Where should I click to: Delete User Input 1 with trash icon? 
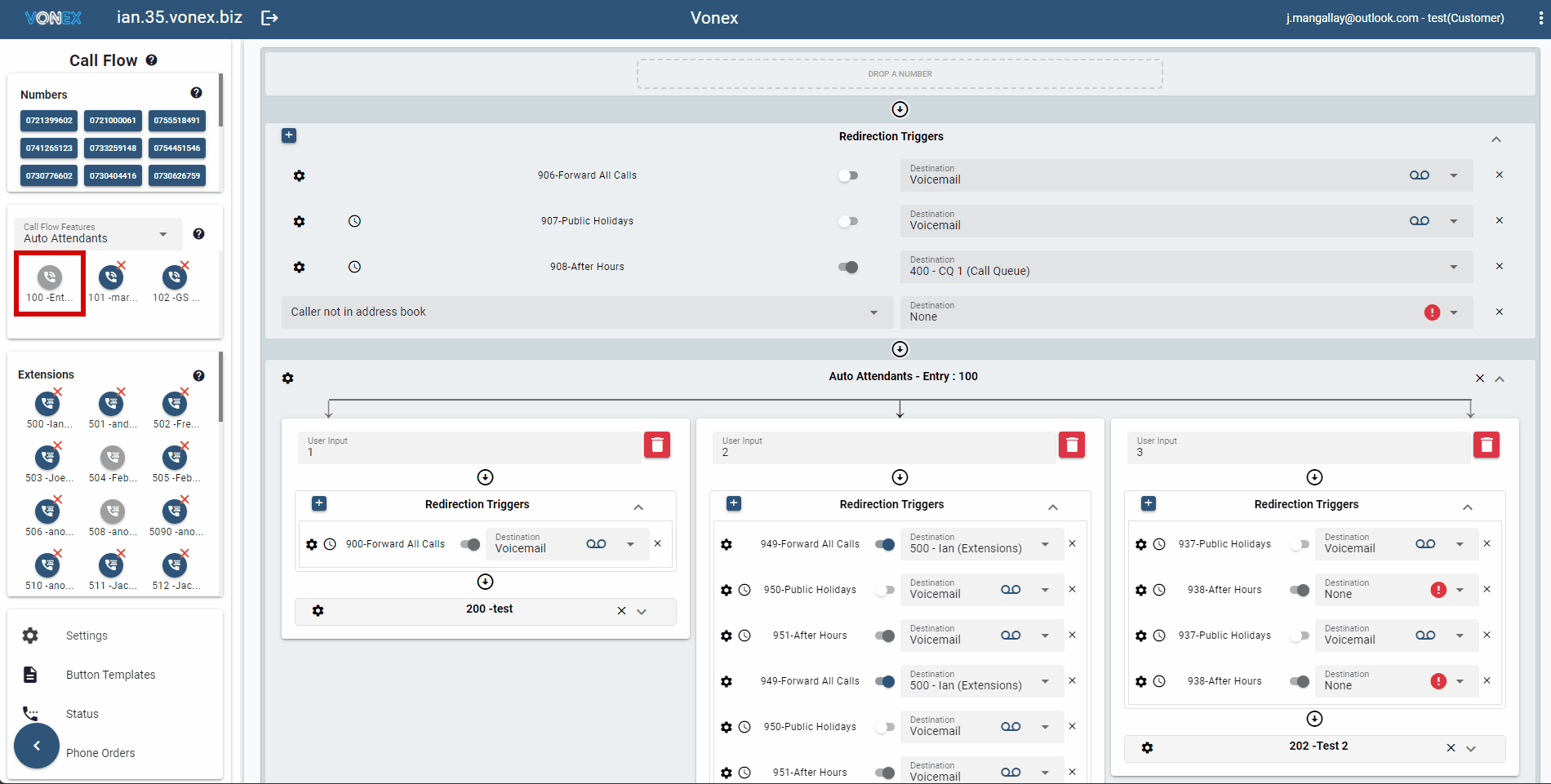click(656, 445)
